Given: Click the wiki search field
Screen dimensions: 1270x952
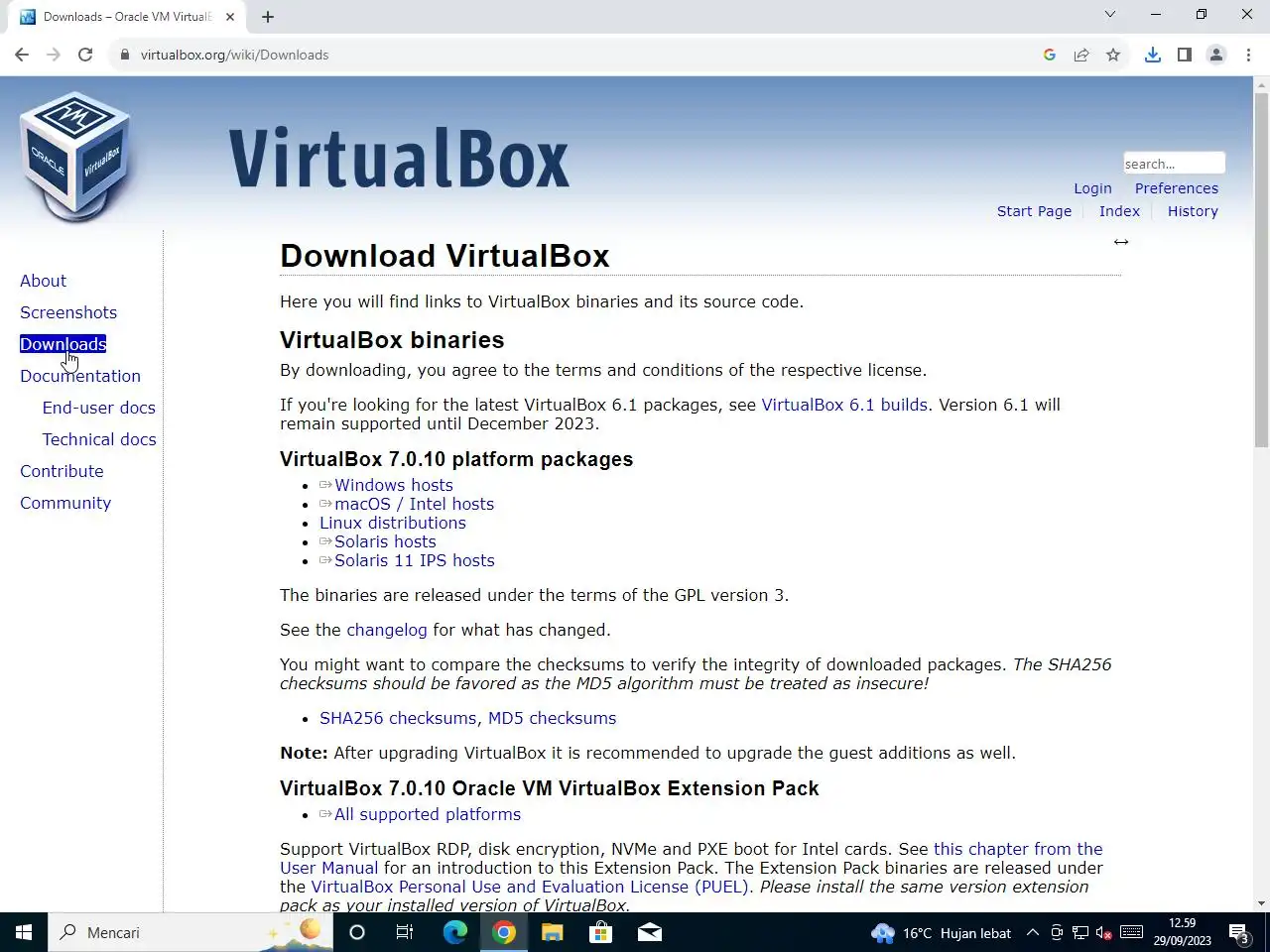Looking at the screenshot, I should tap(1174, 164).
